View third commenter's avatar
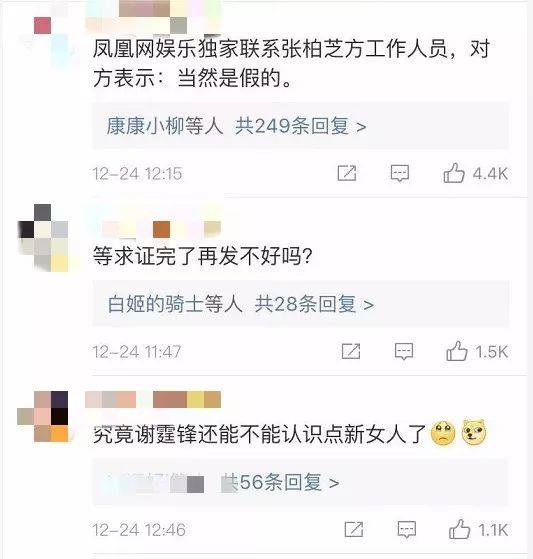Viewport: 533px width, 559px height. (x=43, y=416)
